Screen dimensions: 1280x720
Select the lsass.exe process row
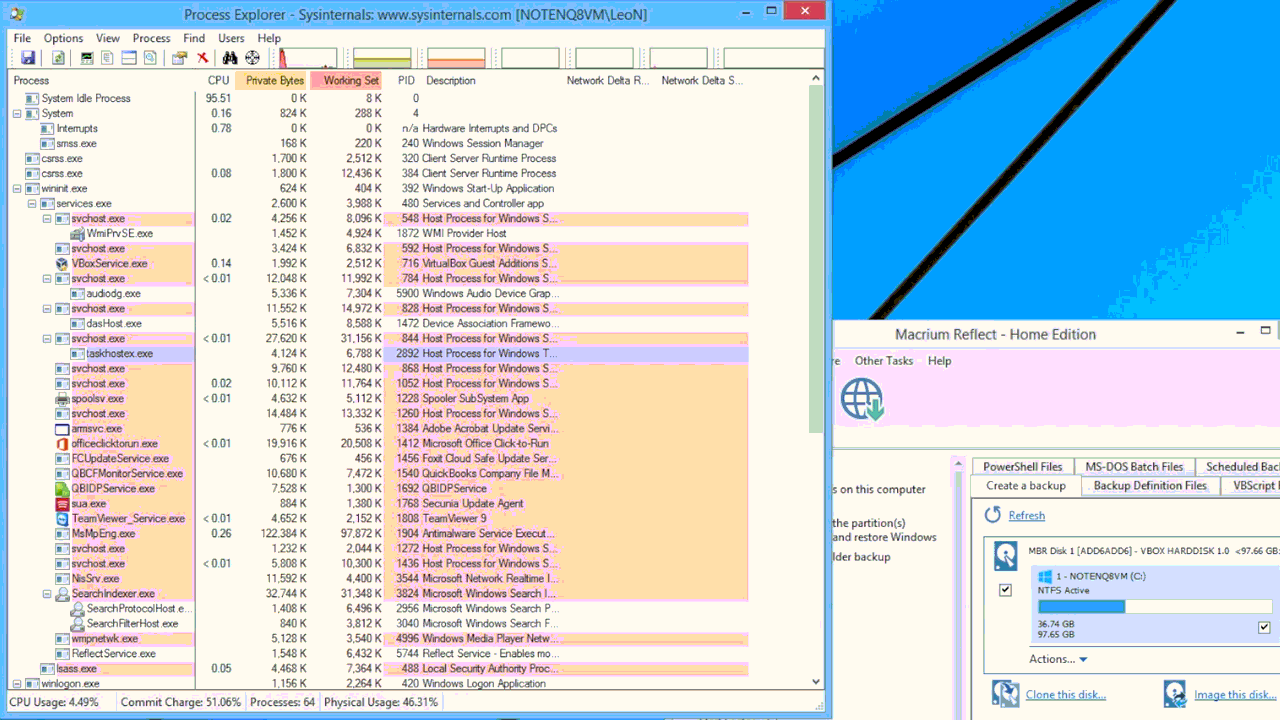tap(380, 669)
